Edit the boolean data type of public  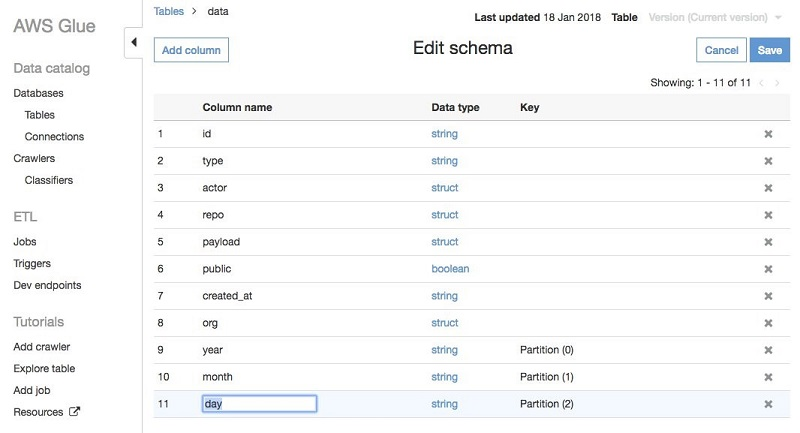point(449,269)
